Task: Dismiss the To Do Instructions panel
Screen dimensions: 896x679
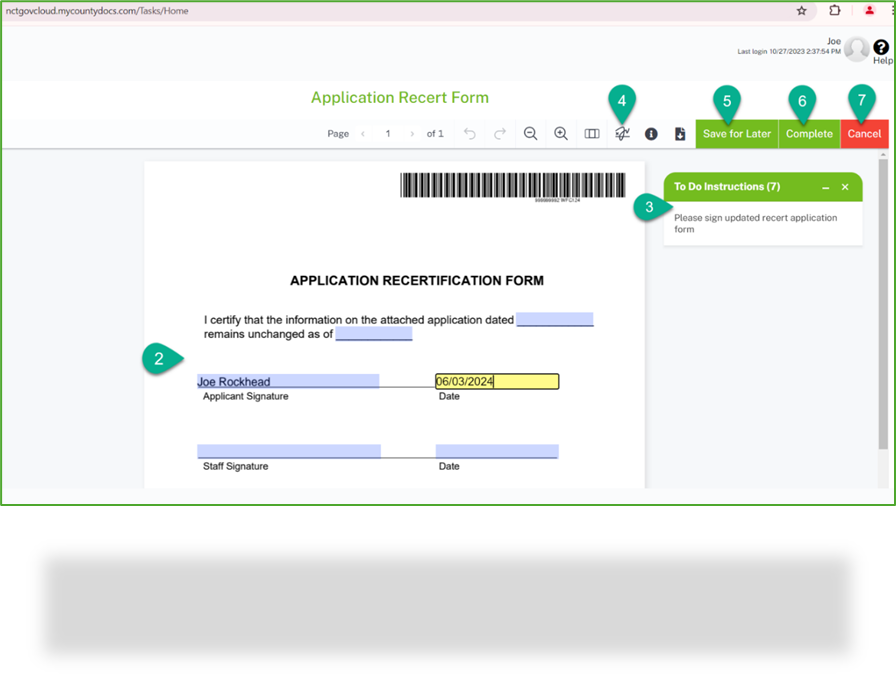Action: [844, 187]
